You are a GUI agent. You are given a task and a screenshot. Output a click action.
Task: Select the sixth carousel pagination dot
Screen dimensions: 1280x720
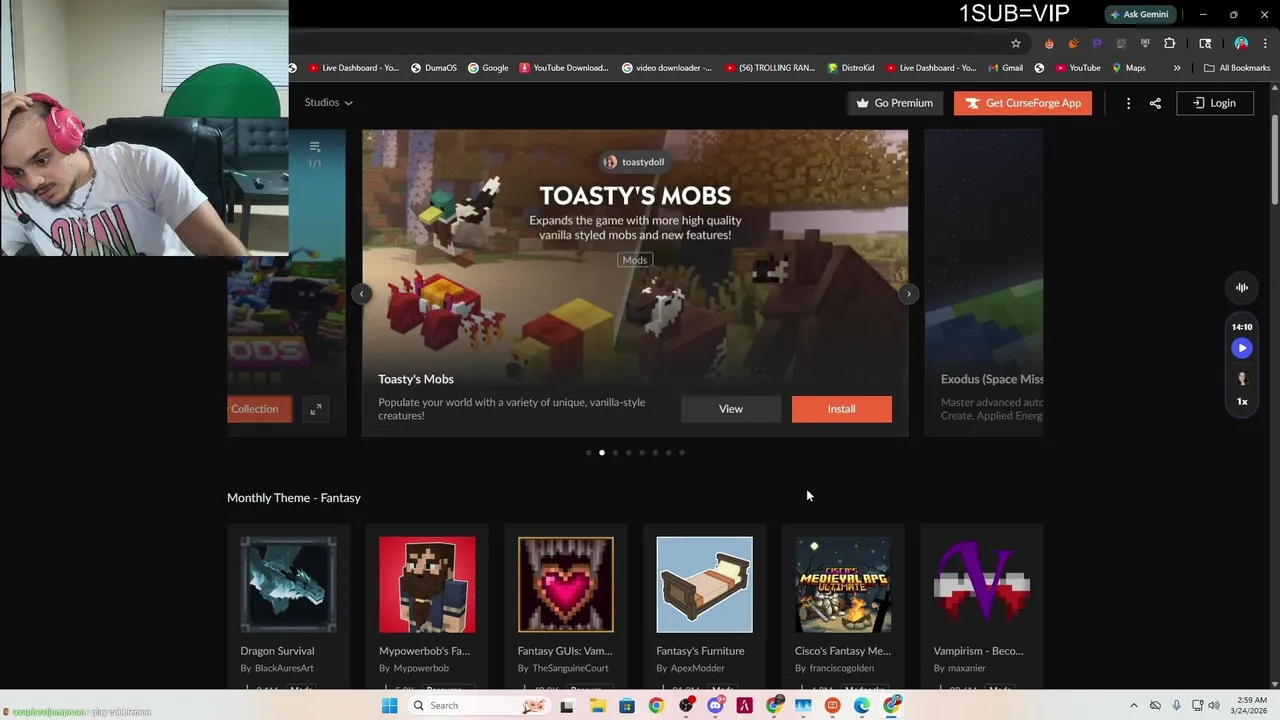[655, 453]
